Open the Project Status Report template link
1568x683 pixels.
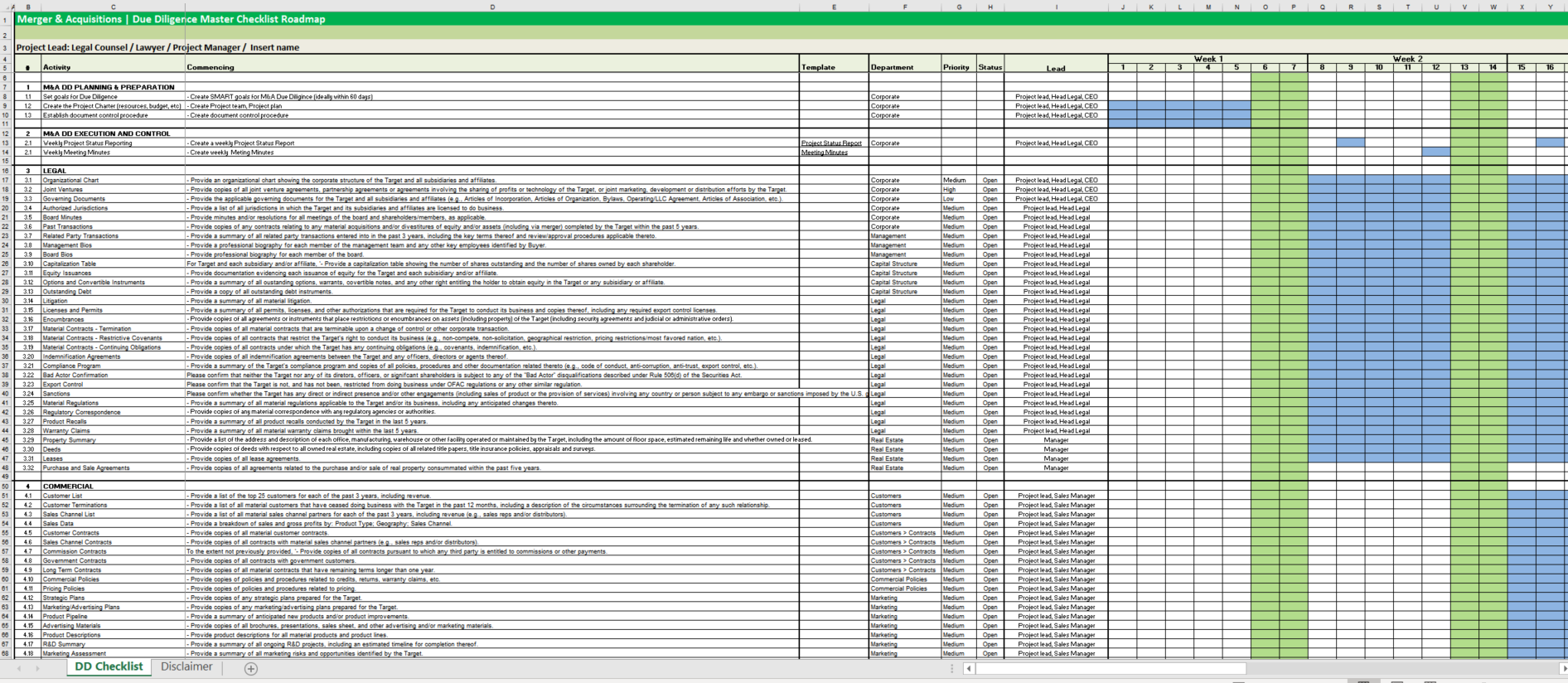(831, 143)
